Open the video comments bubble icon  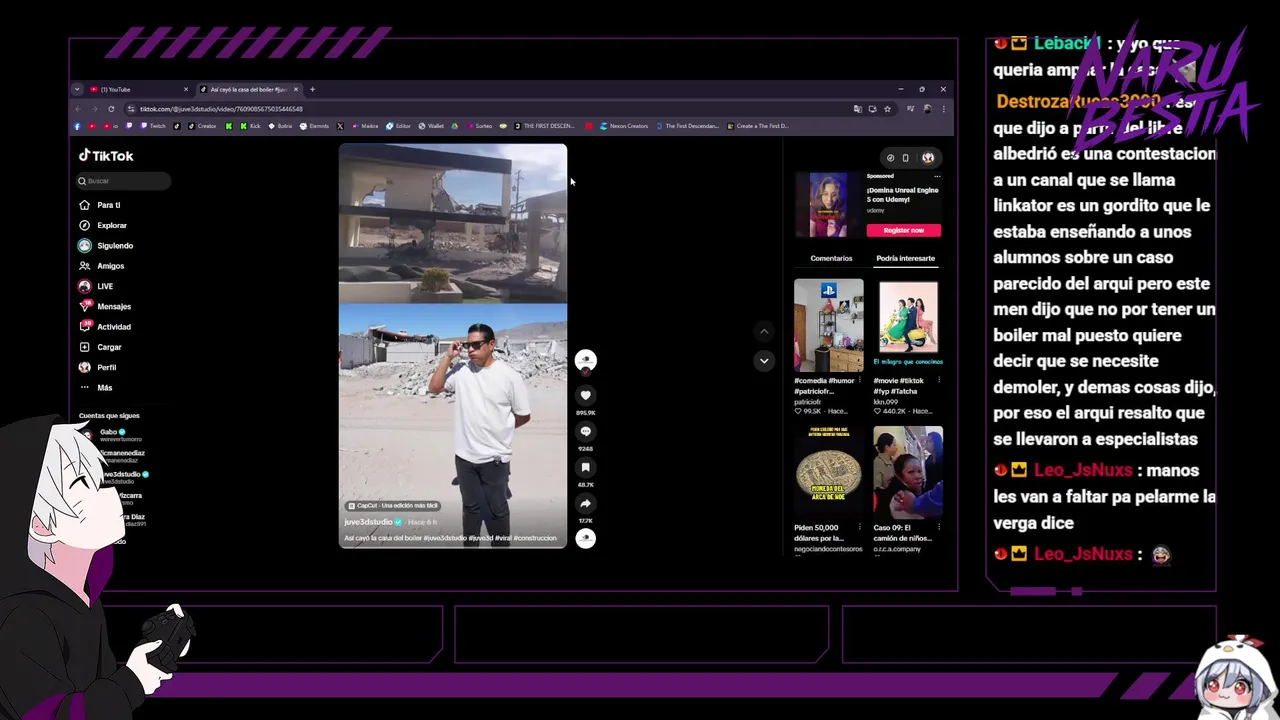[586, 431]
